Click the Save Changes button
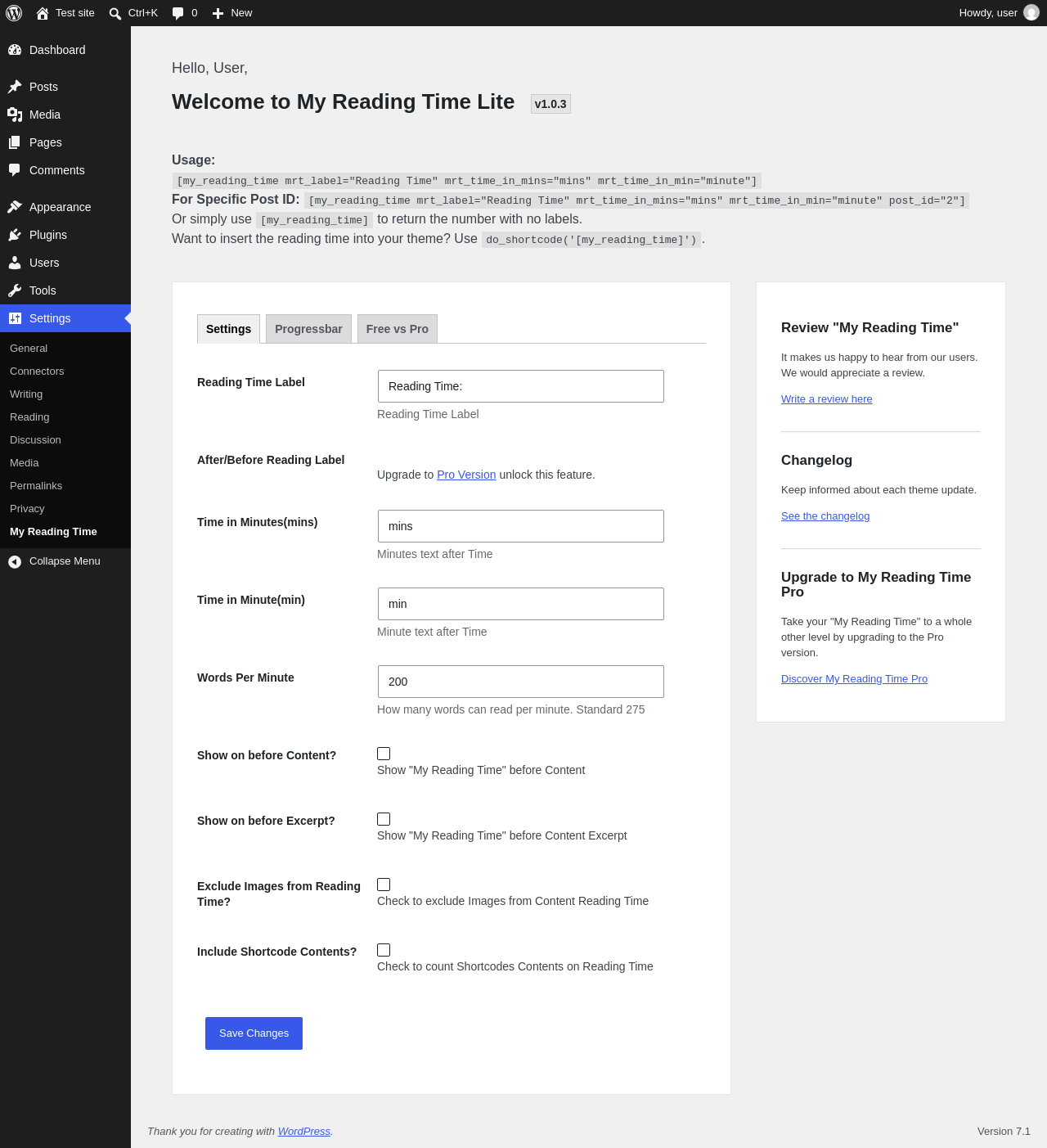1047x1148 pixels. coord(254,1033)
